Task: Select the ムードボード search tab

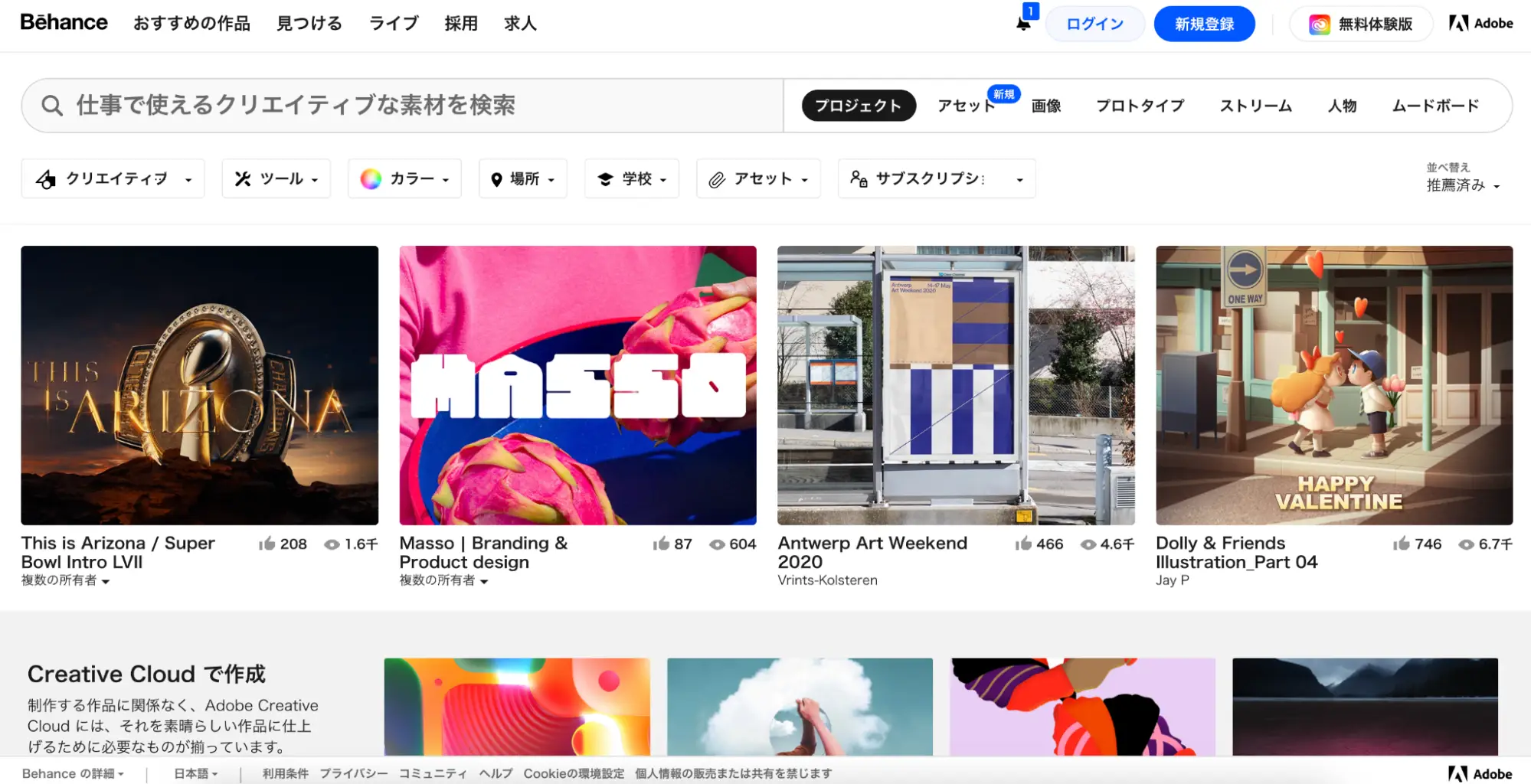Action: pyautogui.click(x=1435, y=106)
